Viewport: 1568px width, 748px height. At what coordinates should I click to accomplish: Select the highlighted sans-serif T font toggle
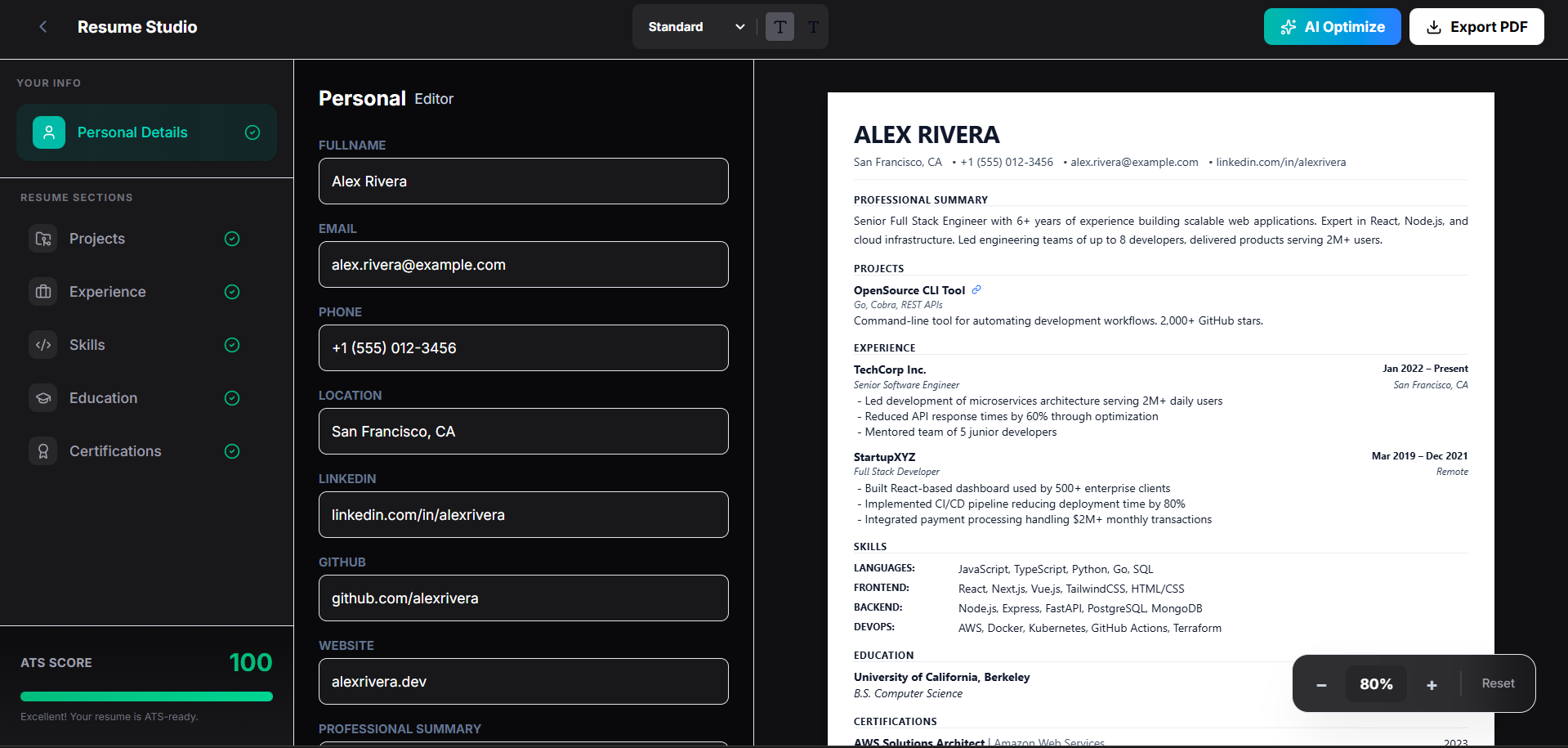click(x=780, y=27)
